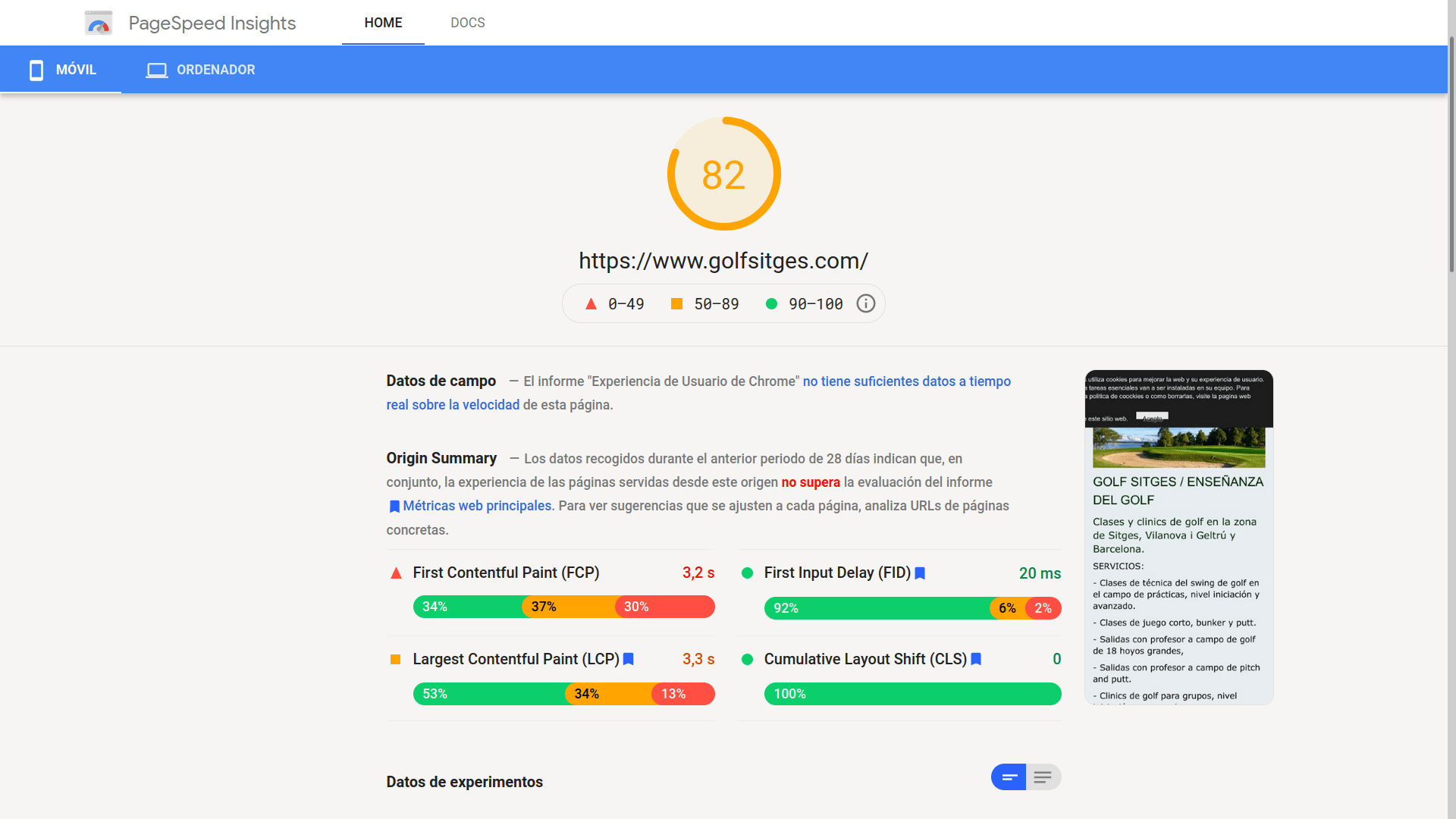
Task: Click the mobile phone icon
Action: point(36,70)
